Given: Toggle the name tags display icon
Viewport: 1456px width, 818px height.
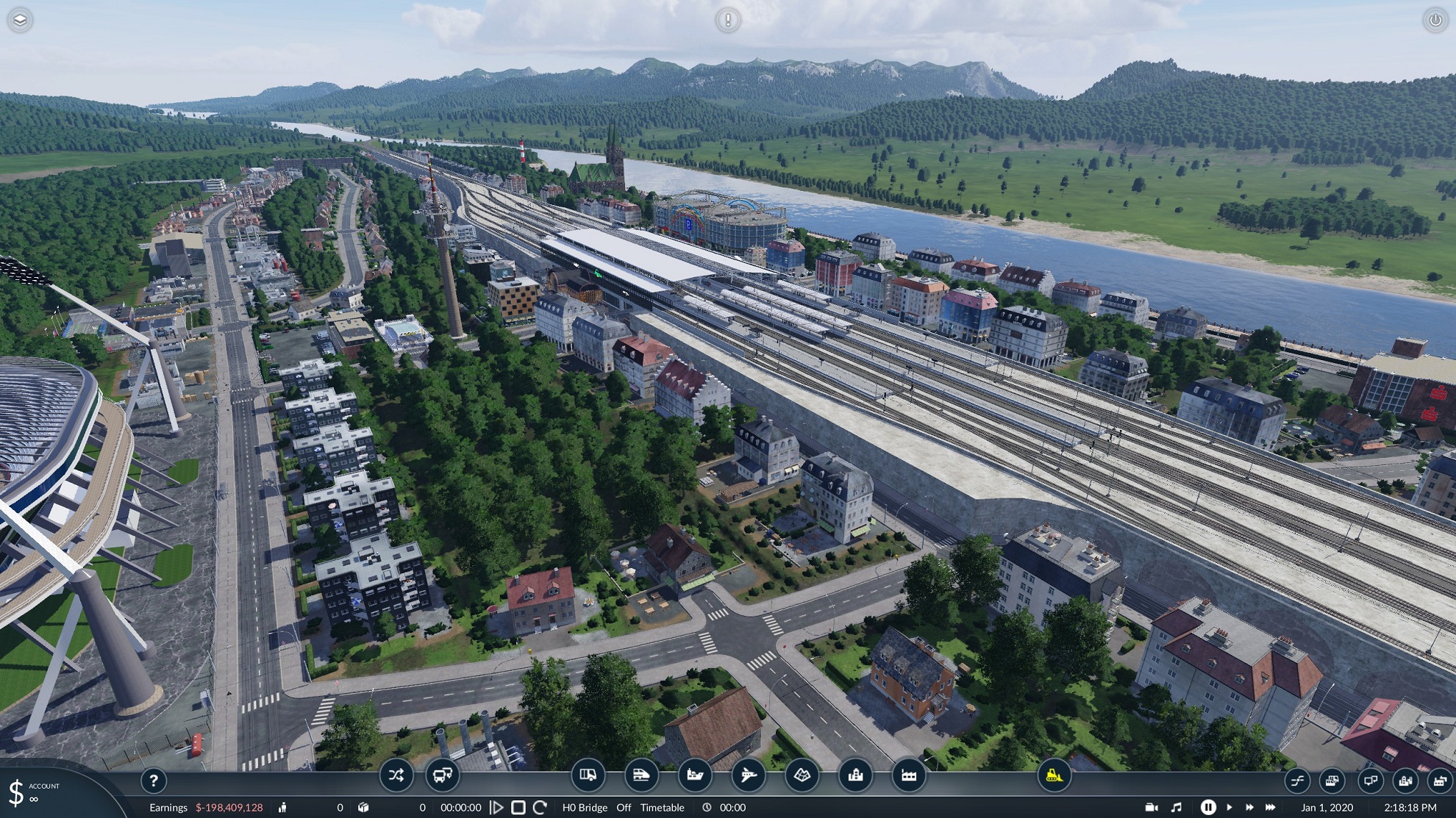Looking at the screenshot, I should click(1370, 781).
